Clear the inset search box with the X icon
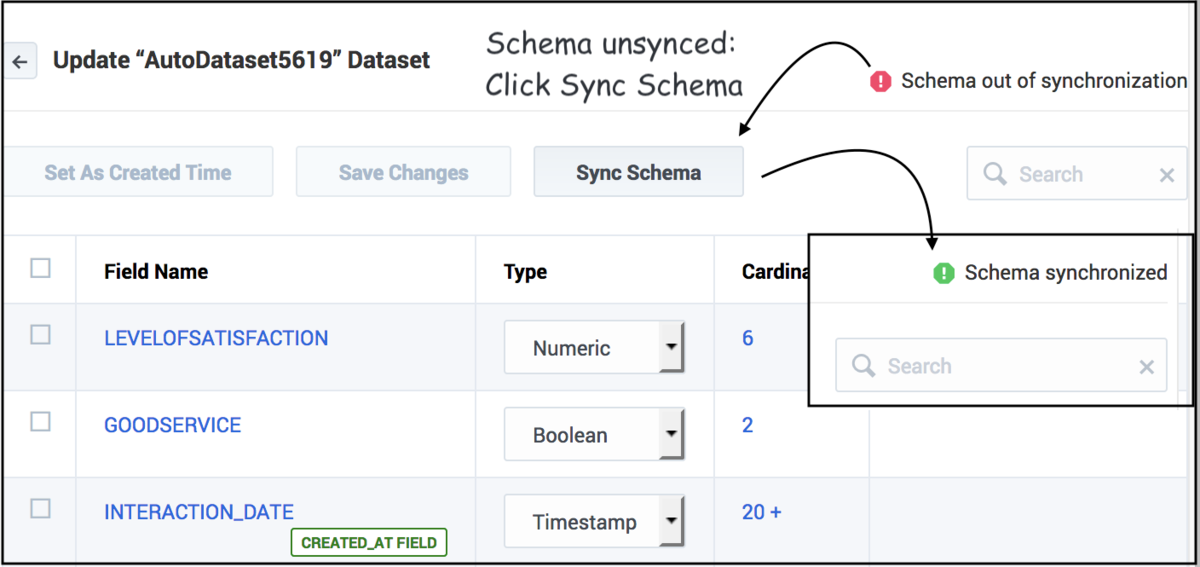This screenshot has height=567, width=1200. click(x=1147, y=367)
